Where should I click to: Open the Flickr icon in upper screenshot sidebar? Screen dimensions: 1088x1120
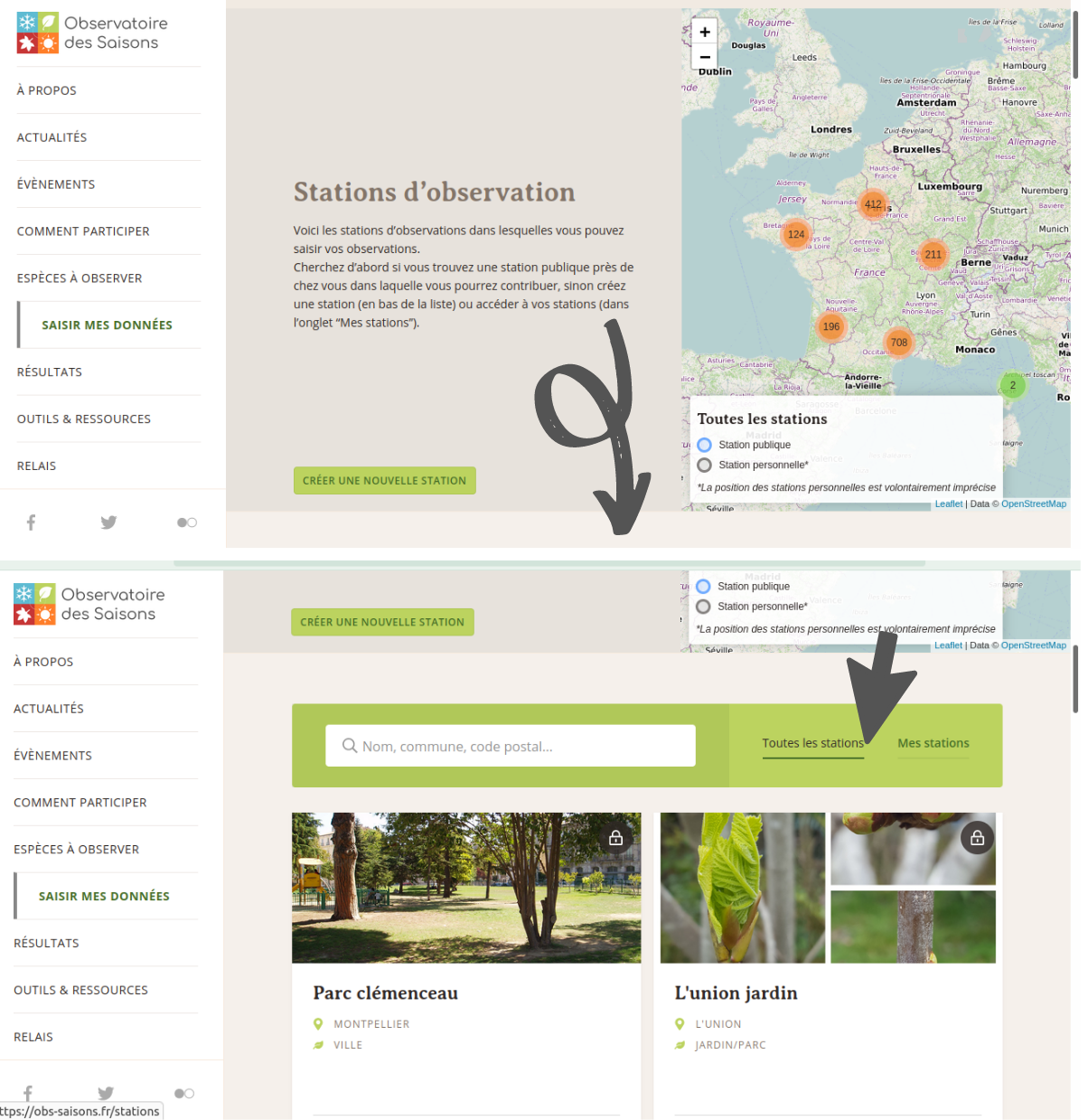point(187,522)
